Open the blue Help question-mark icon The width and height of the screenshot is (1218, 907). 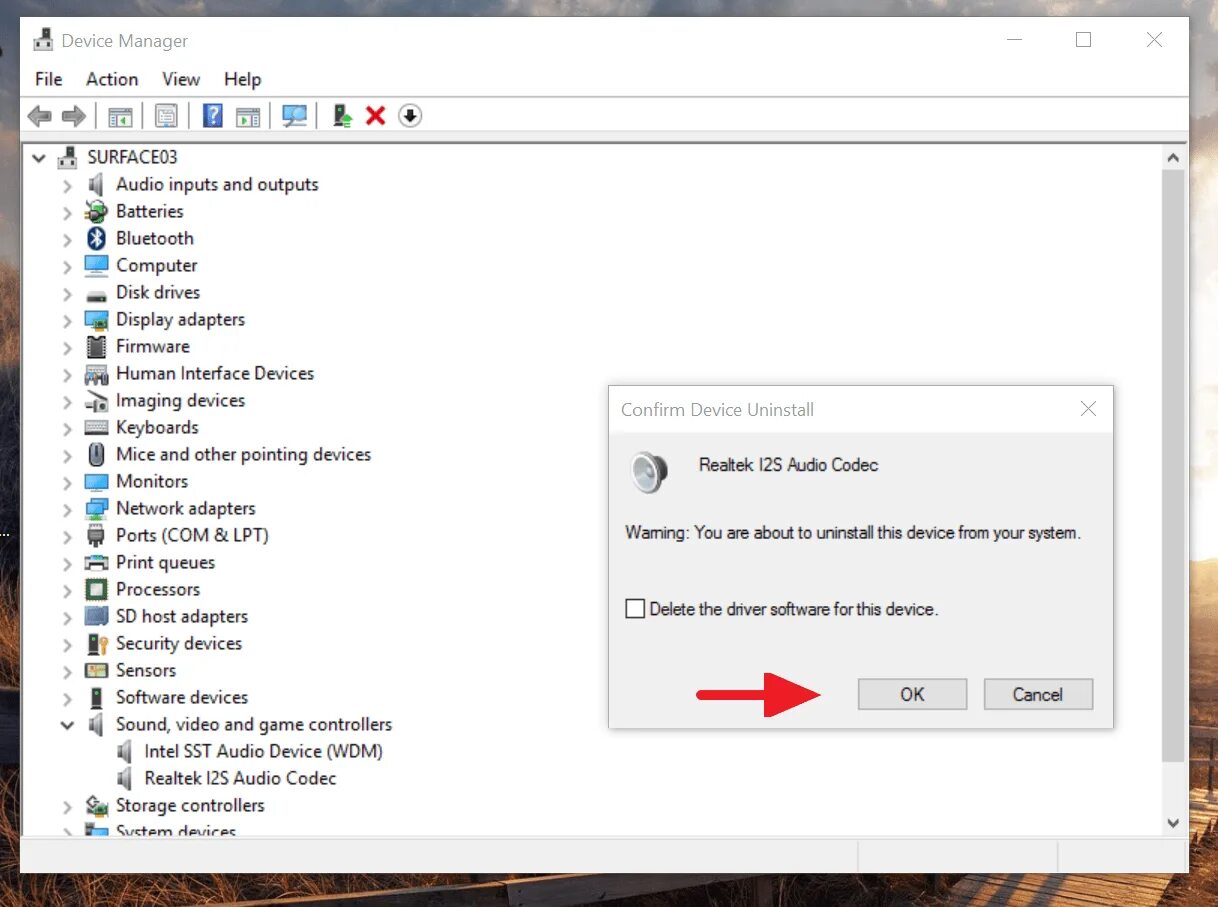coord(212,116)
